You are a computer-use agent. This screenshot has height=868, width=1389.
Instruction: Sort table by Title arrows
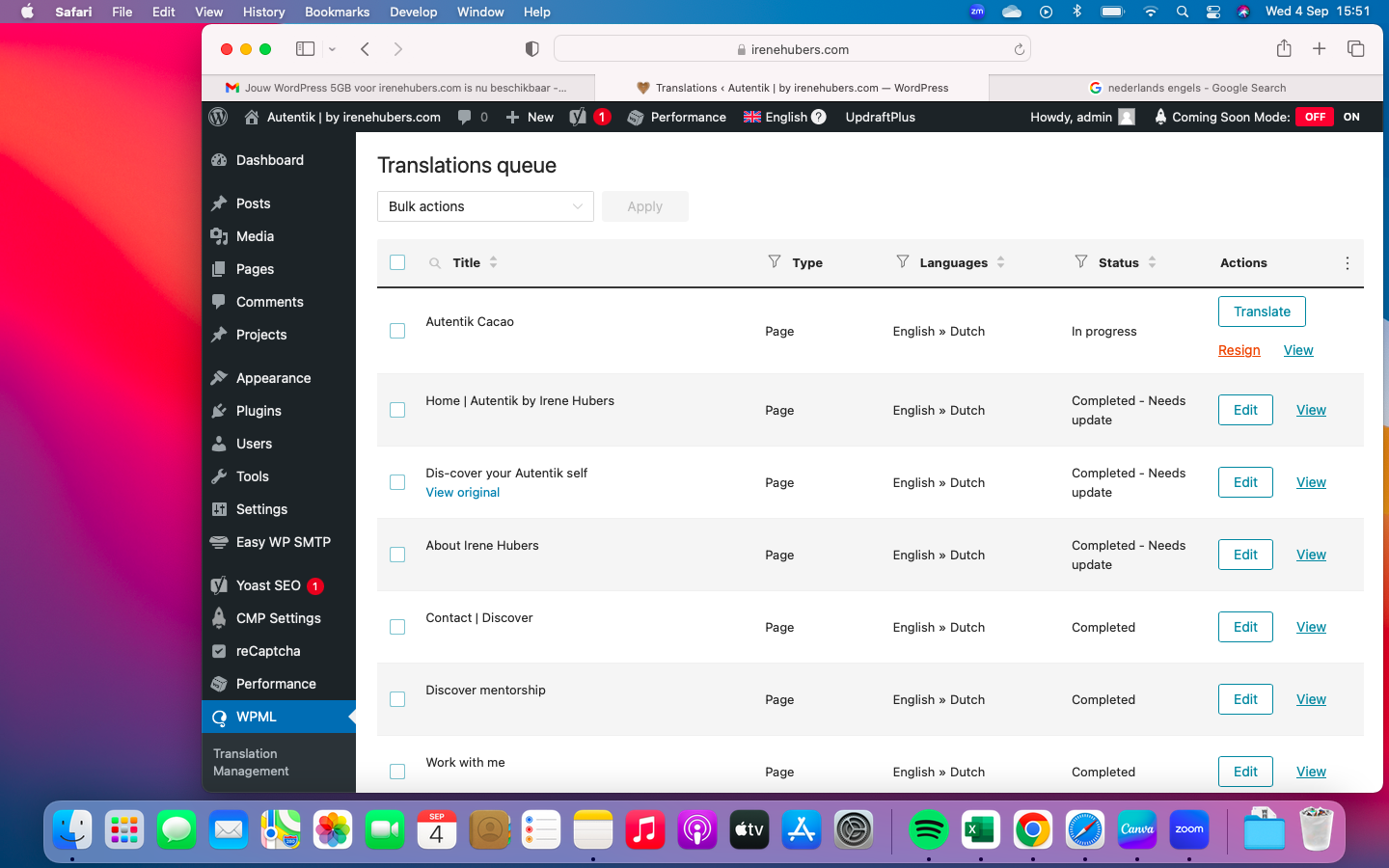click(x=493, y=262)
